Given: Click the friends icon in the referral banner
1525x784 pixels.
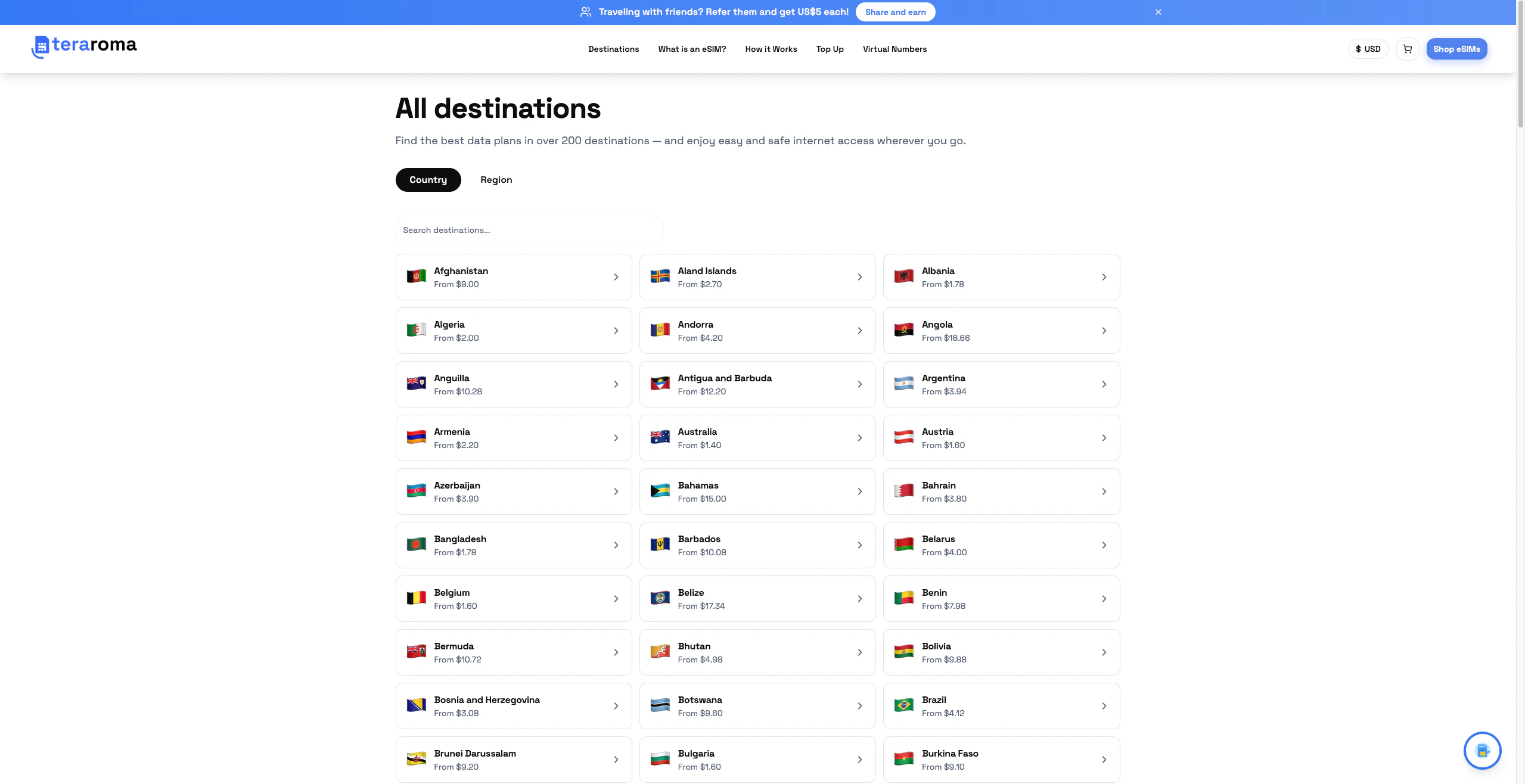Looking at the screenshot, I should coord(585,12).
